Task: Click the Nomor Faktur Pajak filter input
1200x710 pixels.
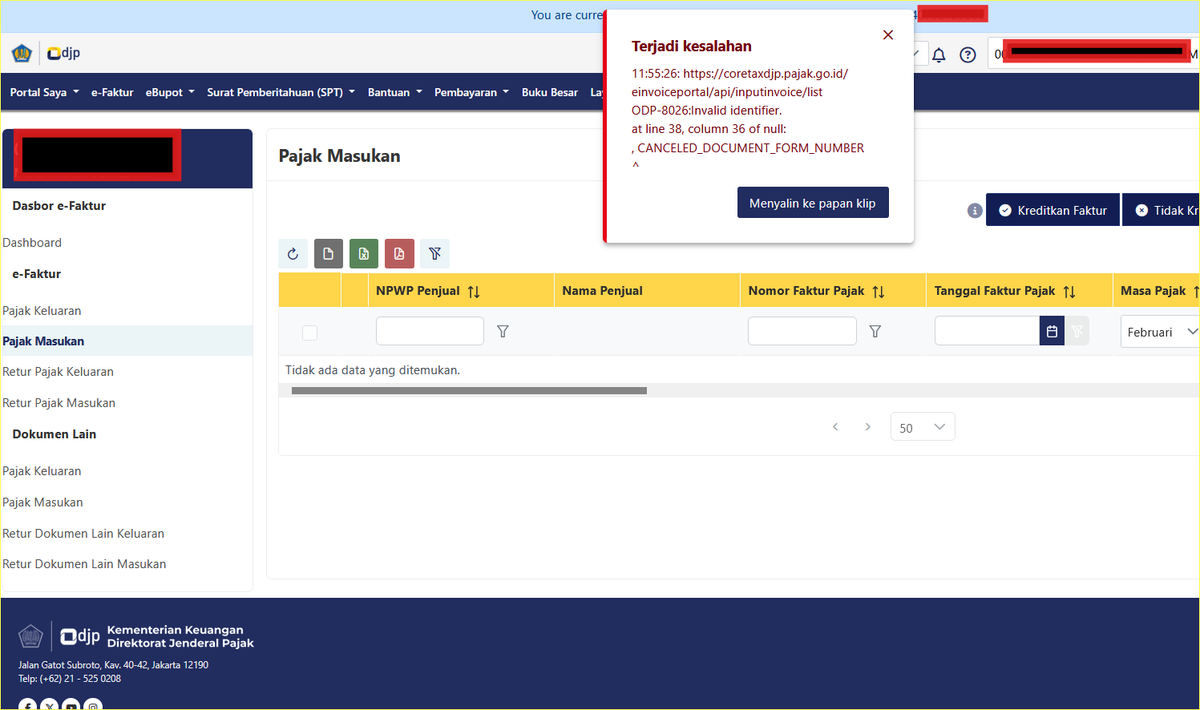Action: click(x=802, y=331)
